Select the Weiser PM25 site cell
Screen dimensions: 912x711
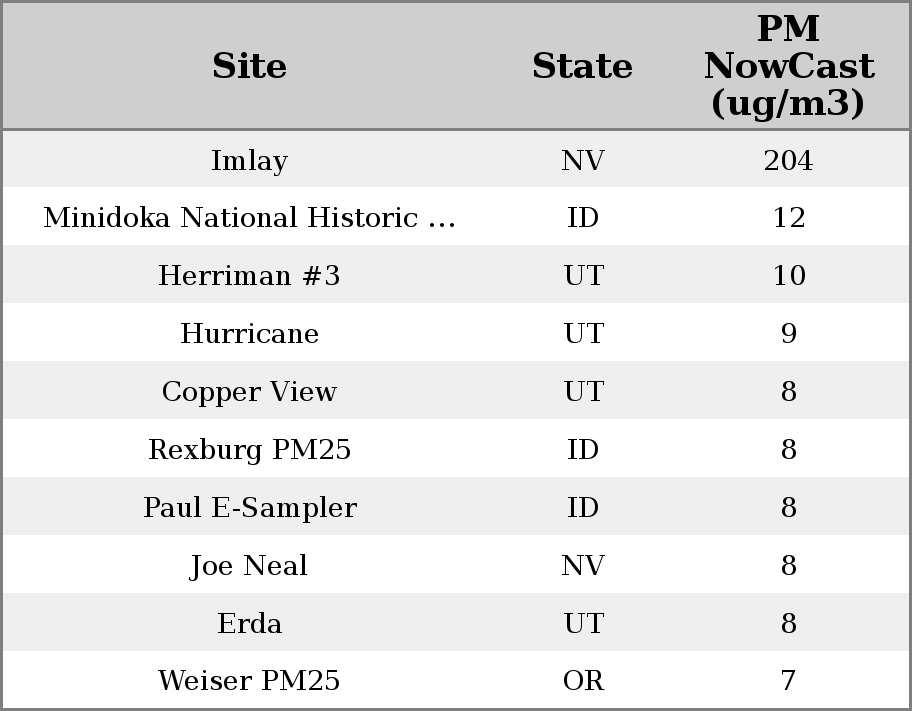tap(249, 681)
